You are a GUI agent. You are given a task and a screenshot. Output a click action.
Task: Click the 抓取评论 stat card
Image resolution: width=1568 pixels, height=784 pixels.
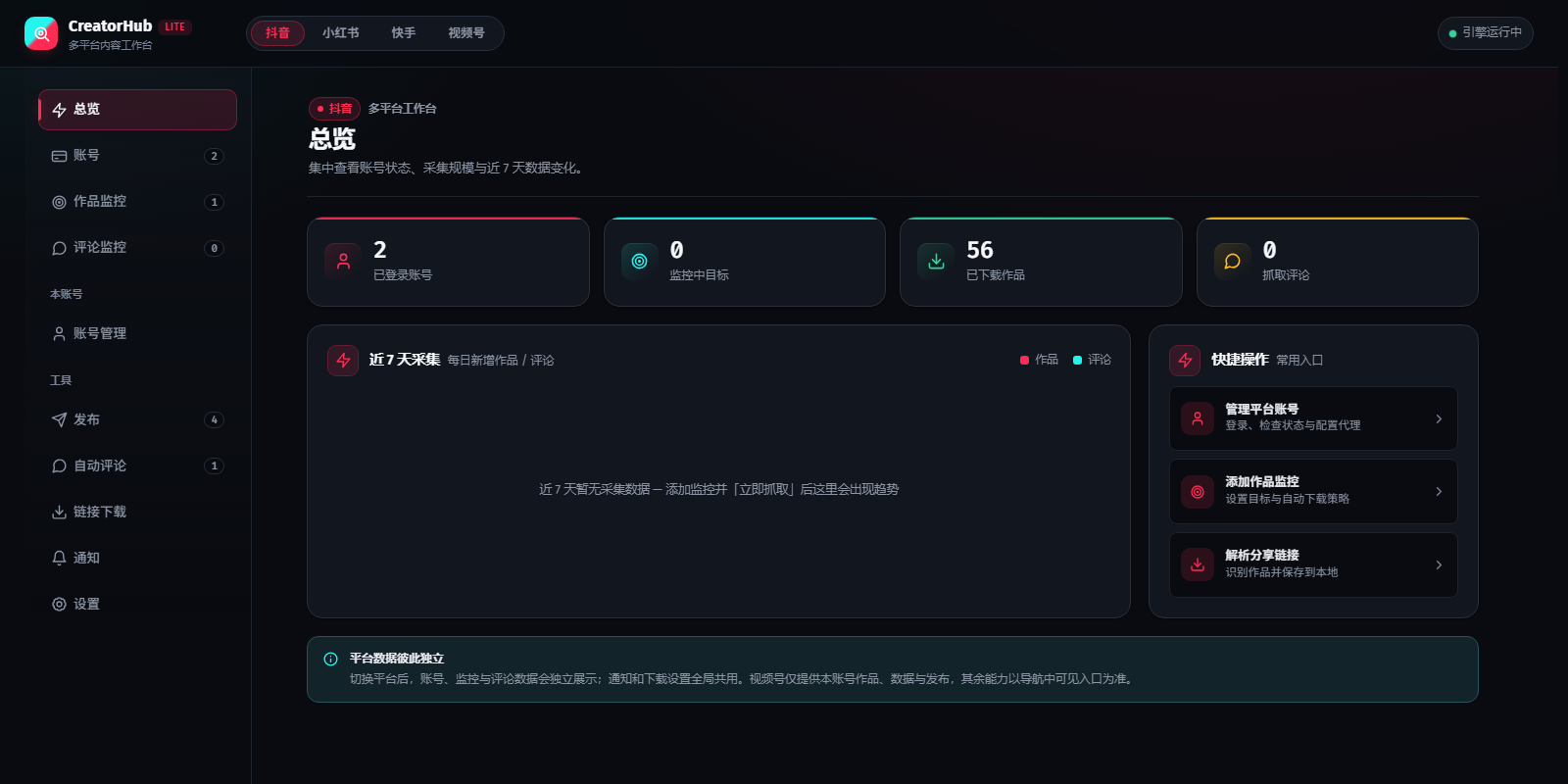pyautogui.click(x=1338, y=262)
